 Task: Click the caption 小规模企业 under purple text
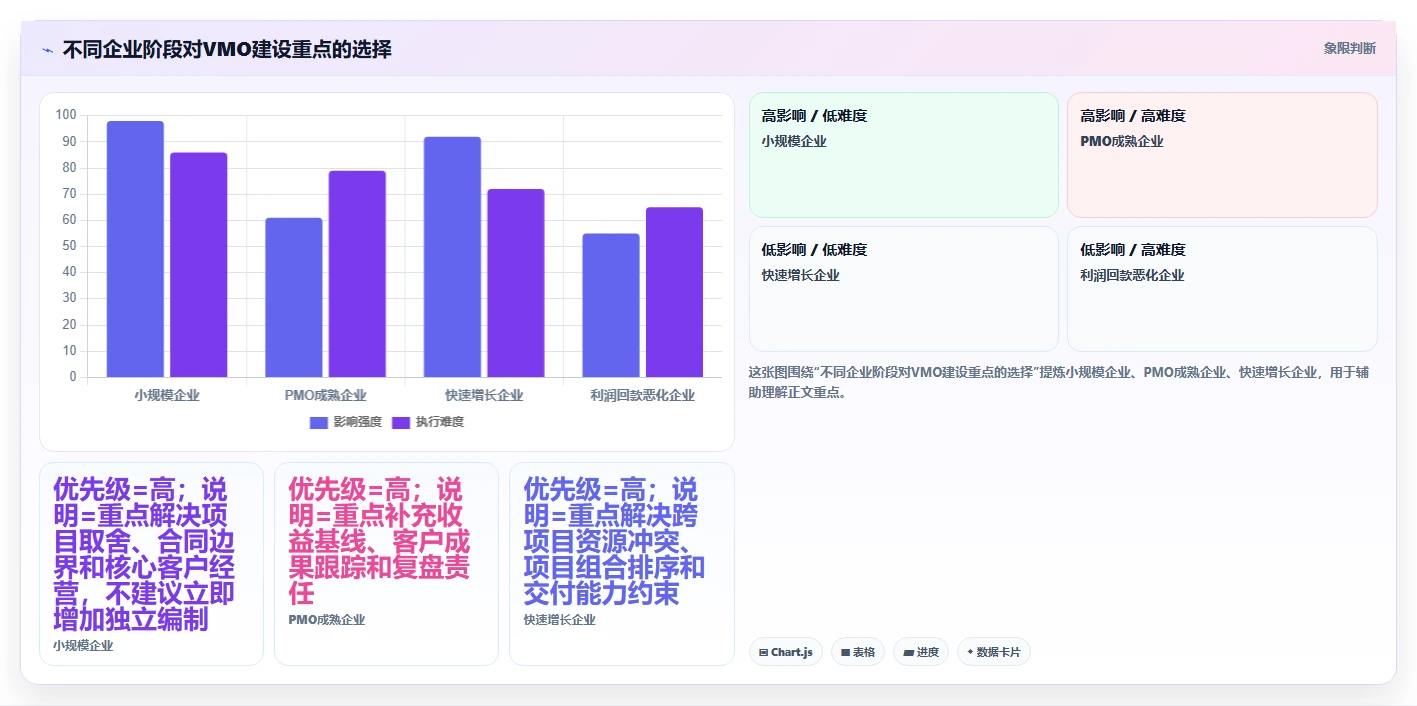pos(83,646)
